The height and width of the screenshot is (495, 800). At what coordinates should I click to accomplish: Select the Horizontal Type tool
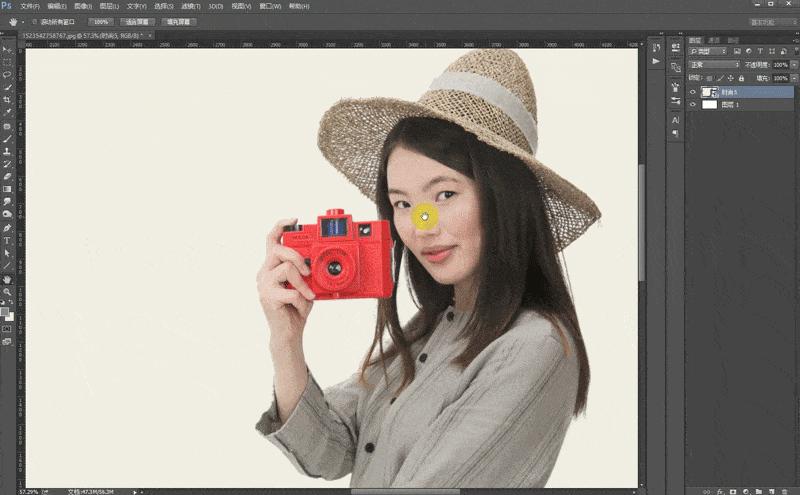[7, 240]
